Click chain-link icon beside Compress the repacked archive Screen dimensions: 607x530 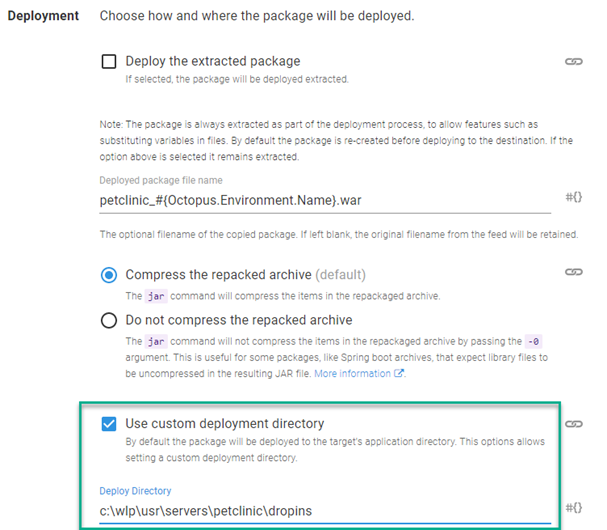[x=573, y=272]
